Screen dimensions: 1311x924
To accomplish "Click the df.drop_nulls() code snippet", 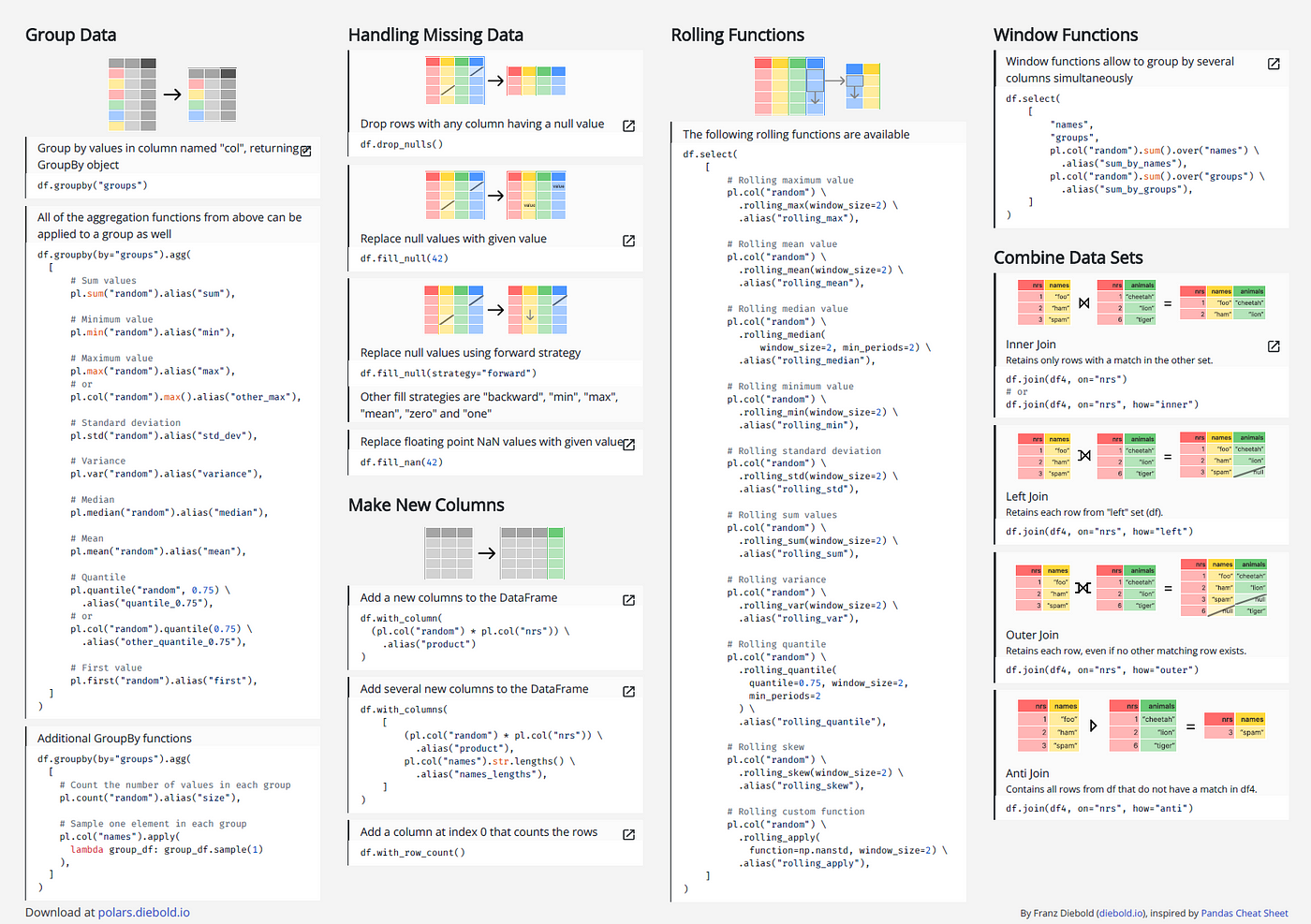I will point(402,144).
